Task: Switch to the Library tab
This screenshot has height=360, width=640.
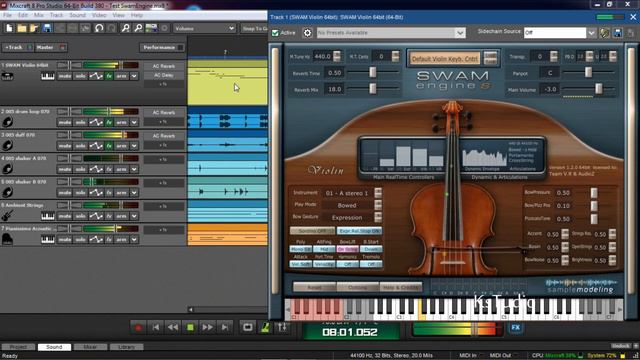Action: tap(127, 347)
